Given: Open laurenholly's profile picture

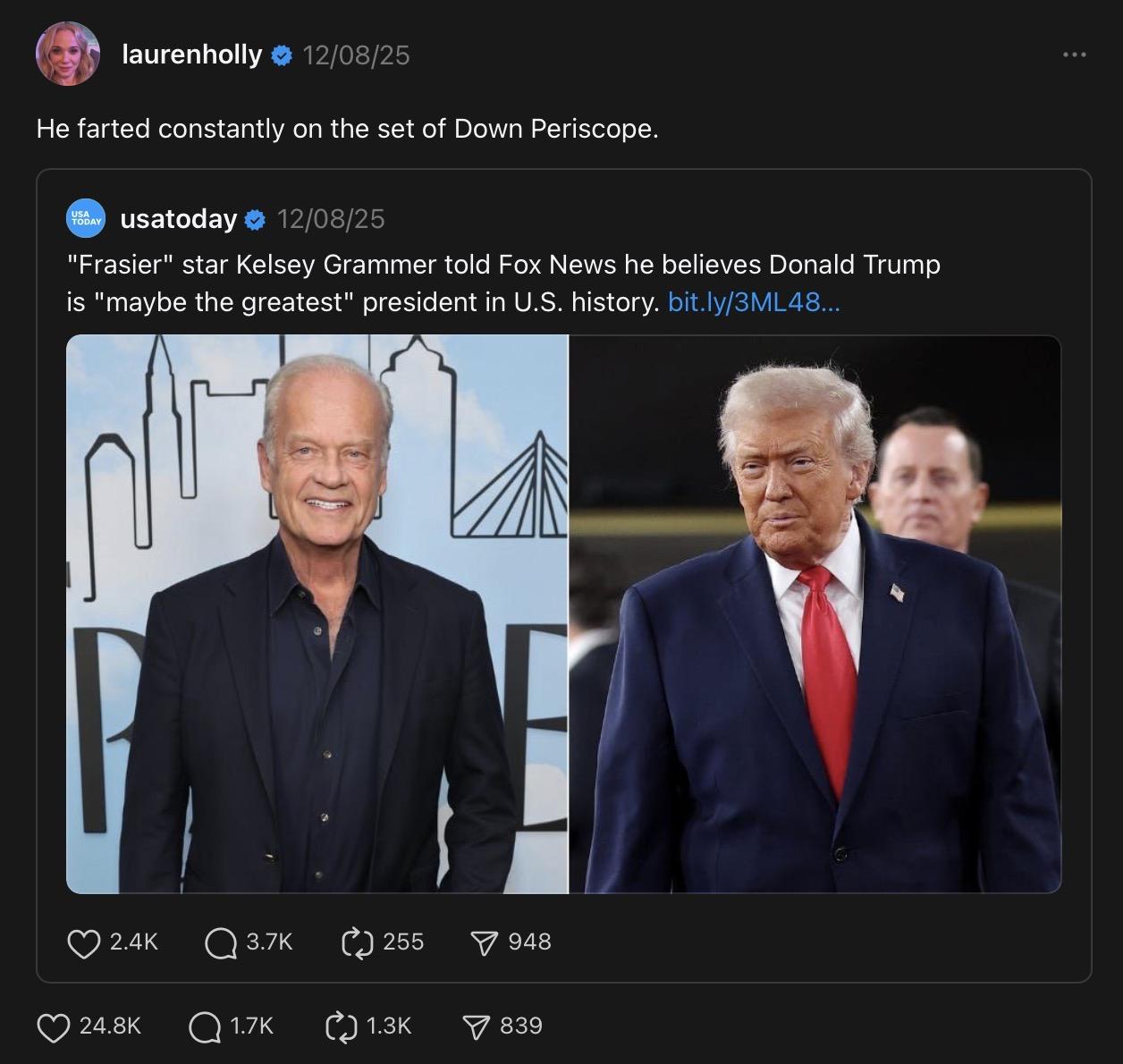Looking at the screenshot, I should 67,54.
